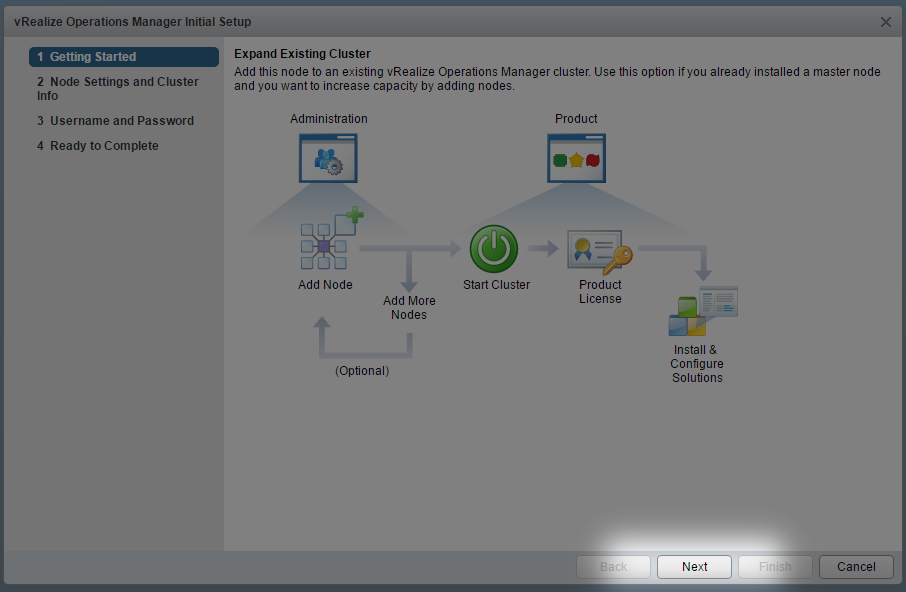906x592 pixels.
Task: Click the disabled Finish button
Action: coord(775,567)
